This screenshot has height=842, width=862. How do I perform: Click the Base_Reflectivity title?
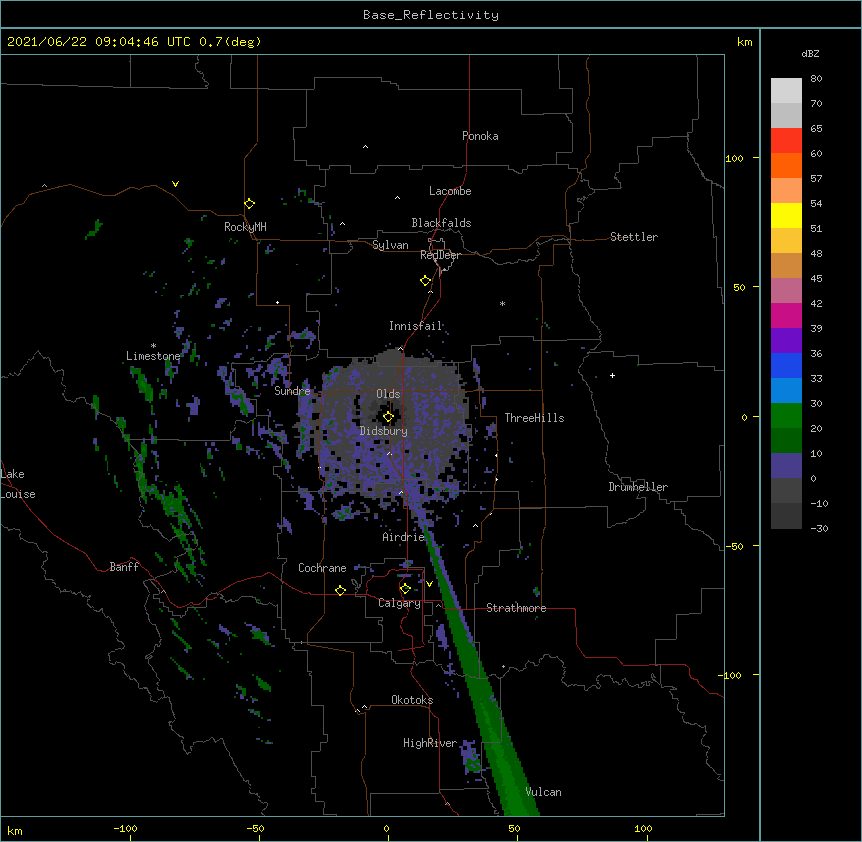point(431,15)
